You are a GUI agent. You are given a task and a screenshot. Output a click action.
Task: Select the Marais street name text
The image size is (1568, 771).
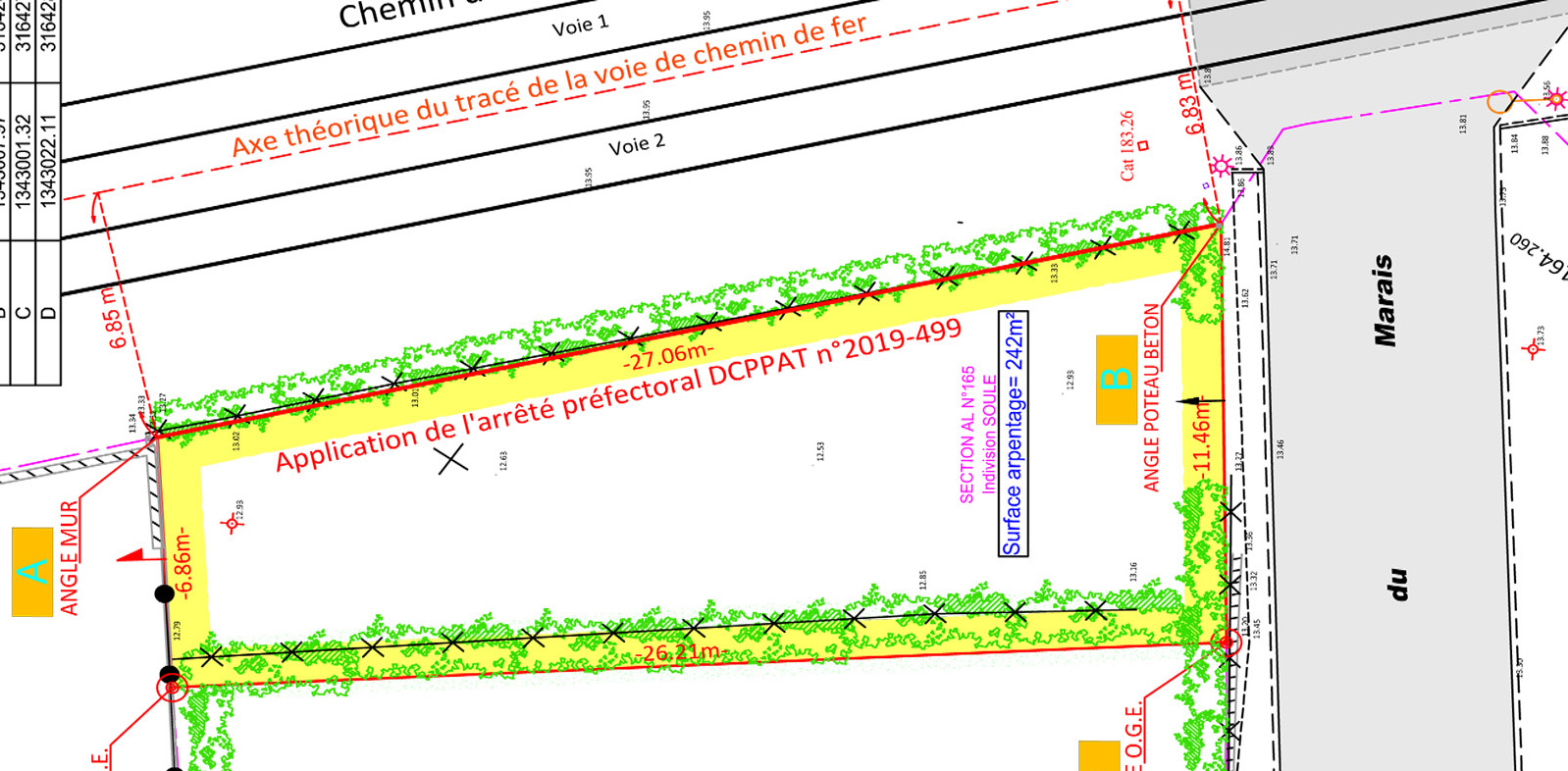[1384, 300]
